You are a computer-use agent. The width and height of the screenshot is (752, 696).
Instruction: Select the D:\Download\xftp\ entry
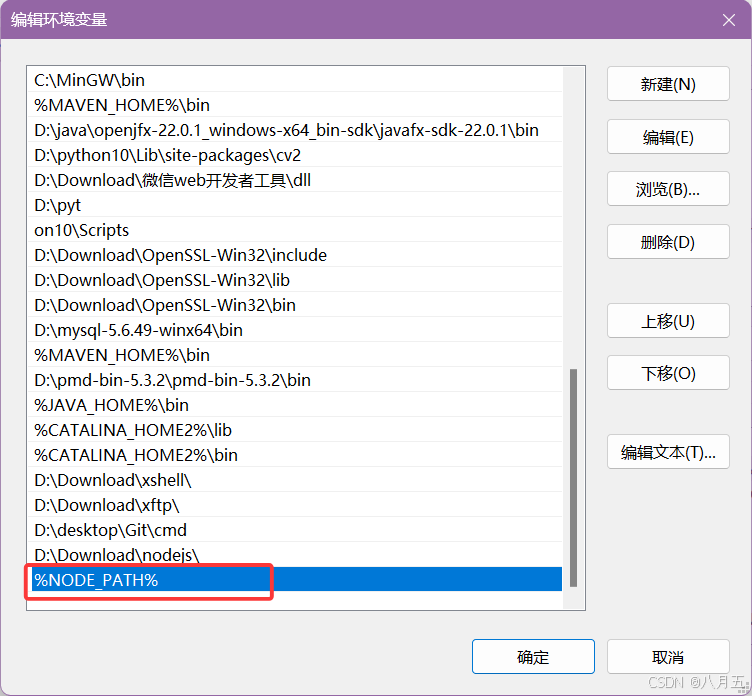[x=295, y=505]
